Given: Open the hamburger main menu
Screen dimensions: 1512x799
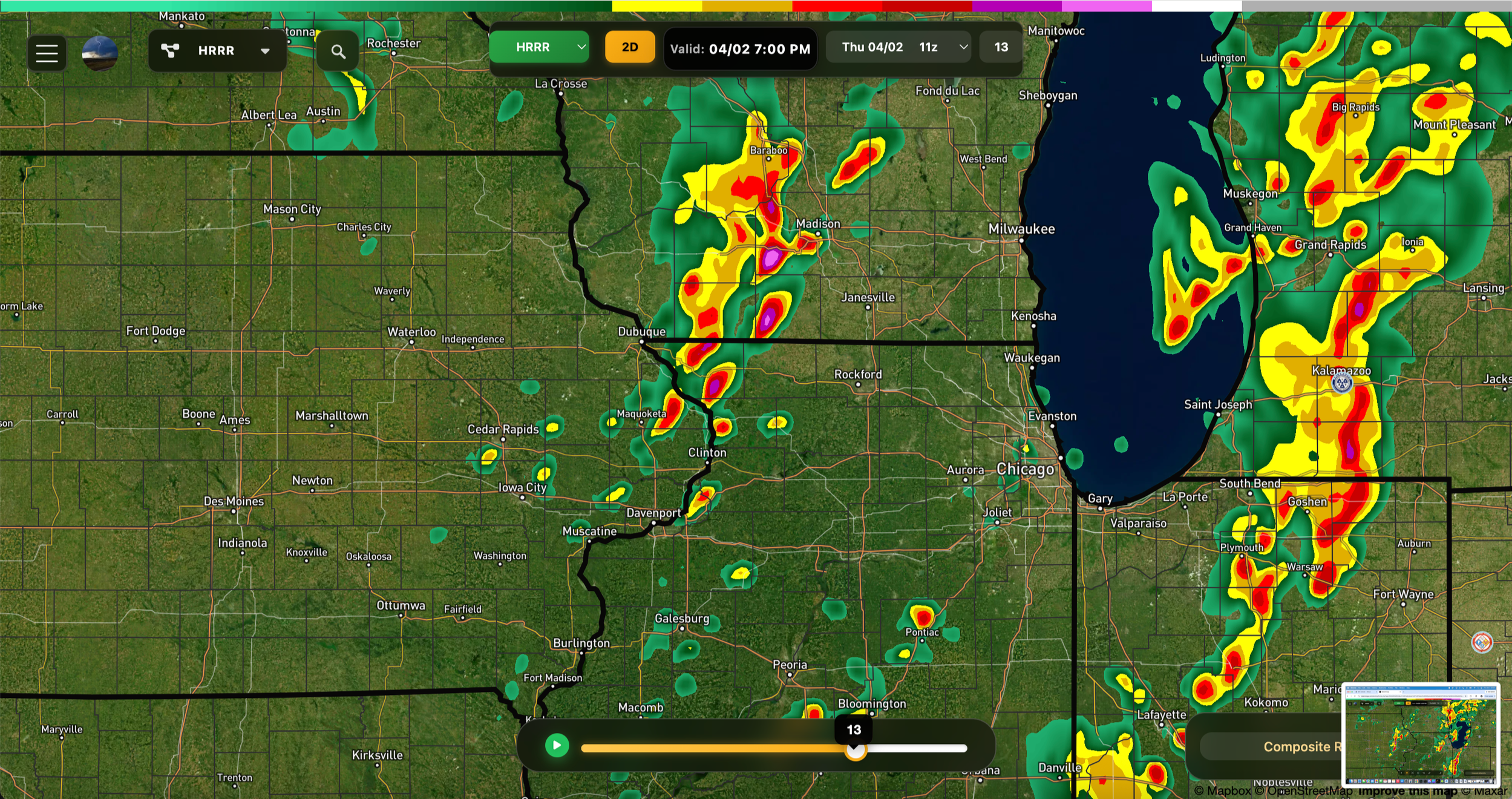Looking at the screenshot, I should [47, 53].
